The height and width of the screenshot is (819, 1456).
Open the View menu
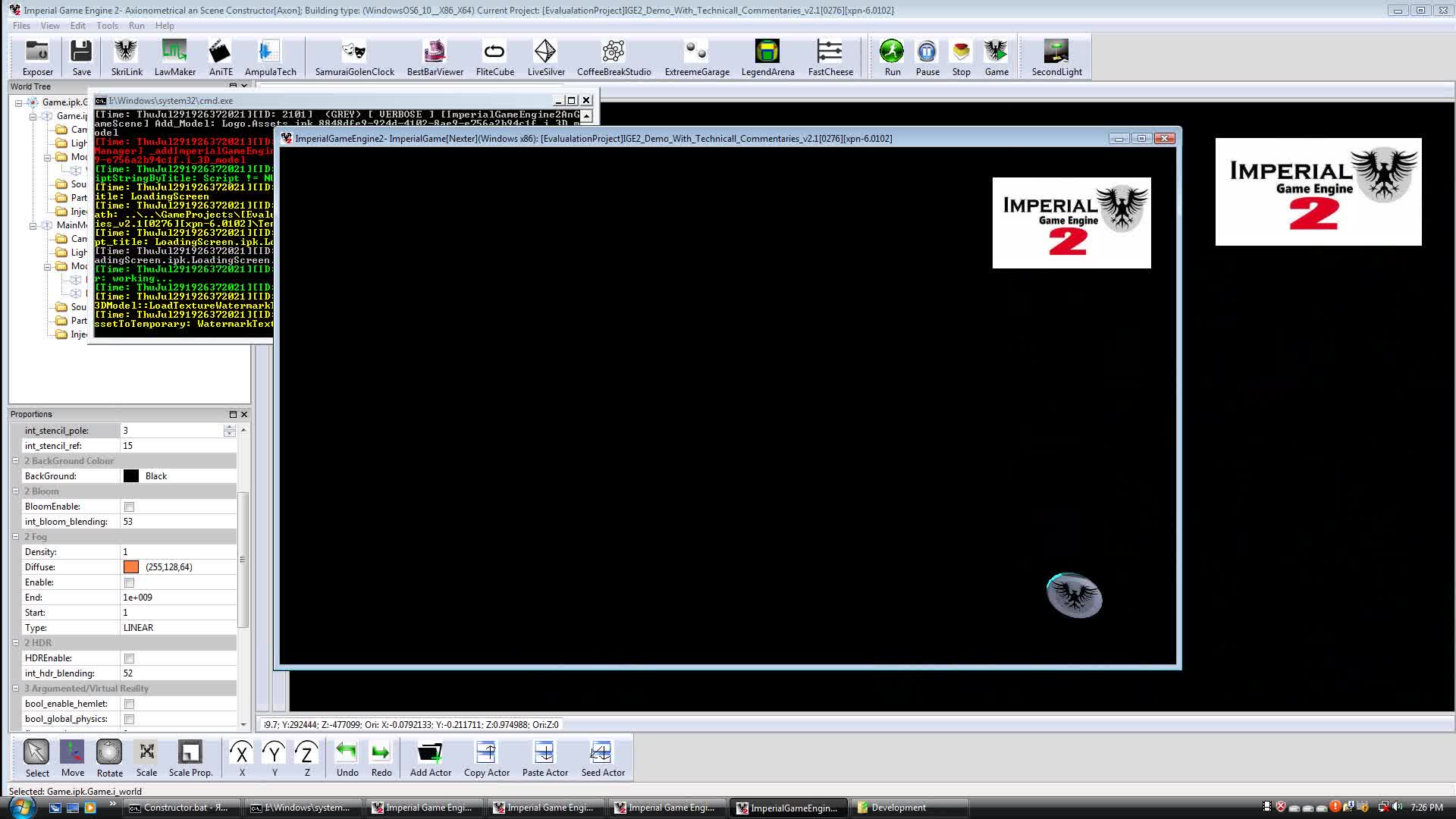point(50,25)
